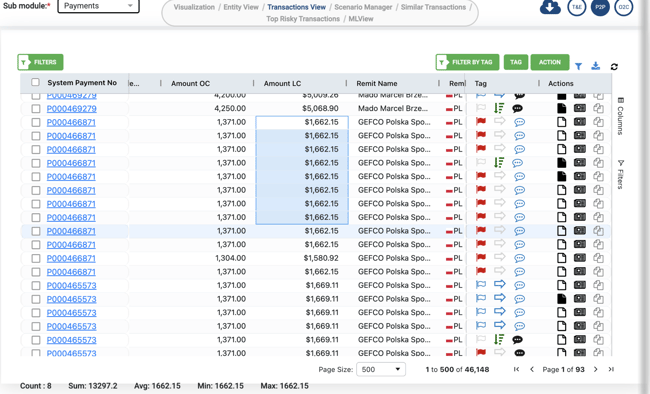
Task: Open the P000469279 link in the 4,250.00 row
Action: click(71, 109)
